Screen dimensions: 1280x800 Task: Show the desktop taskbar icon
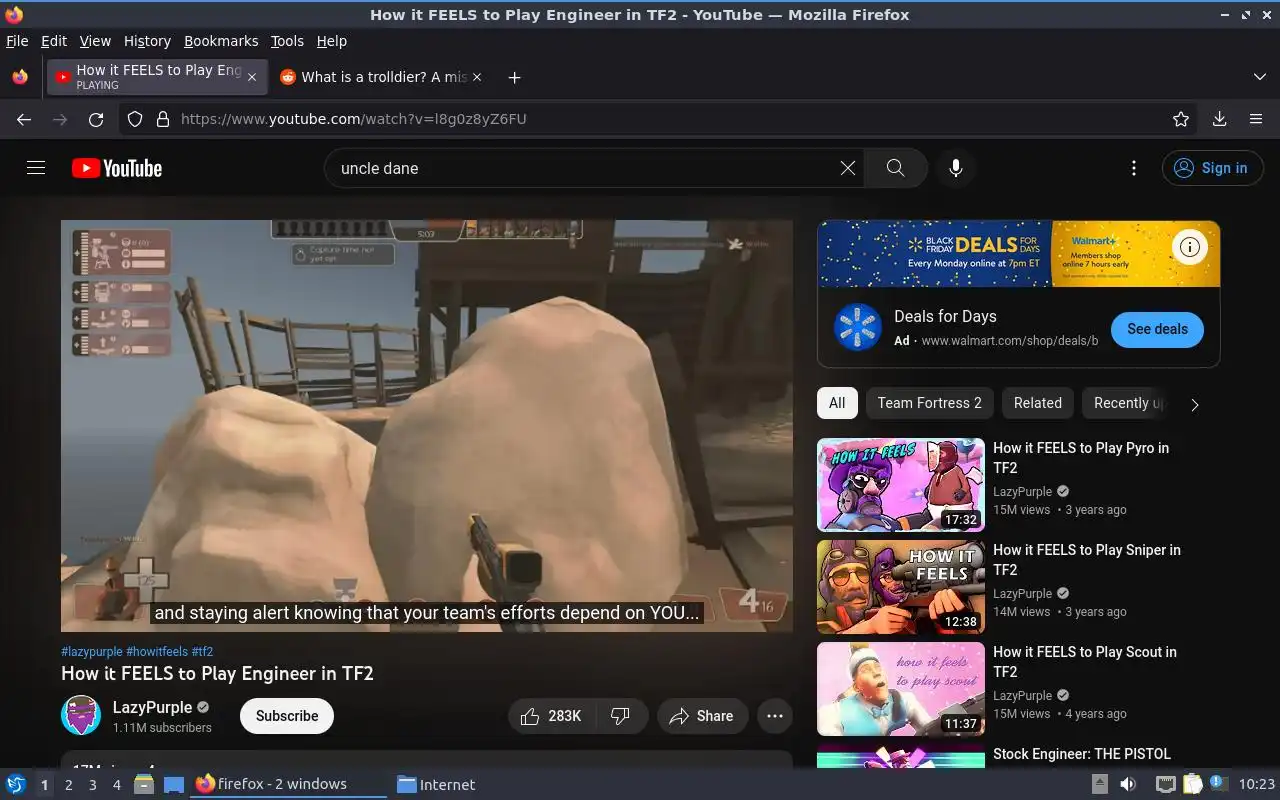[174, 784]
